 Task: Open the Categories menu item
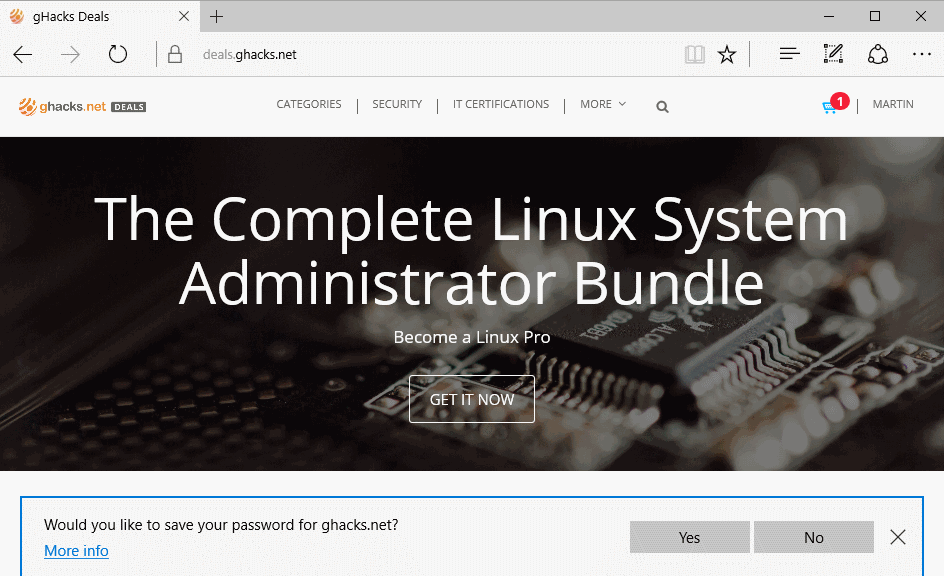pyautogui.click(x=309, y=104)
